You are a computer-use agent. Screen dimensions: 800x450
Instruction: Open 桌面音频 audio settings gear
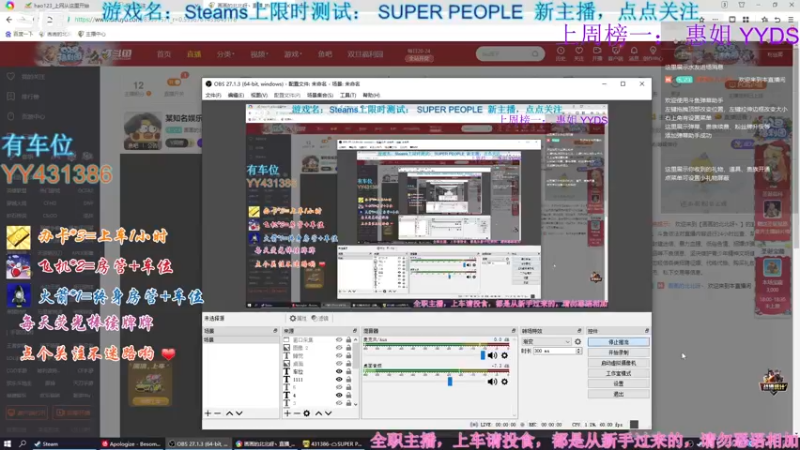click(x=505, y=382)
